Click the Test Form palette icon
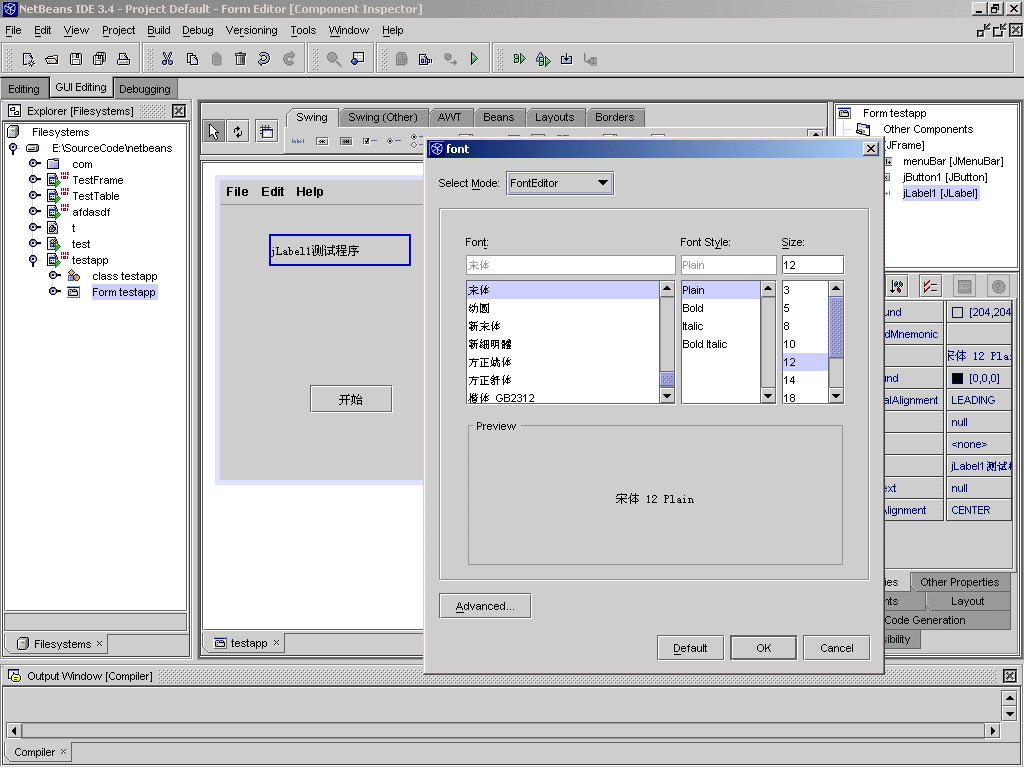Viewport: 1024px width, 768px height. (x=266, y=131)
